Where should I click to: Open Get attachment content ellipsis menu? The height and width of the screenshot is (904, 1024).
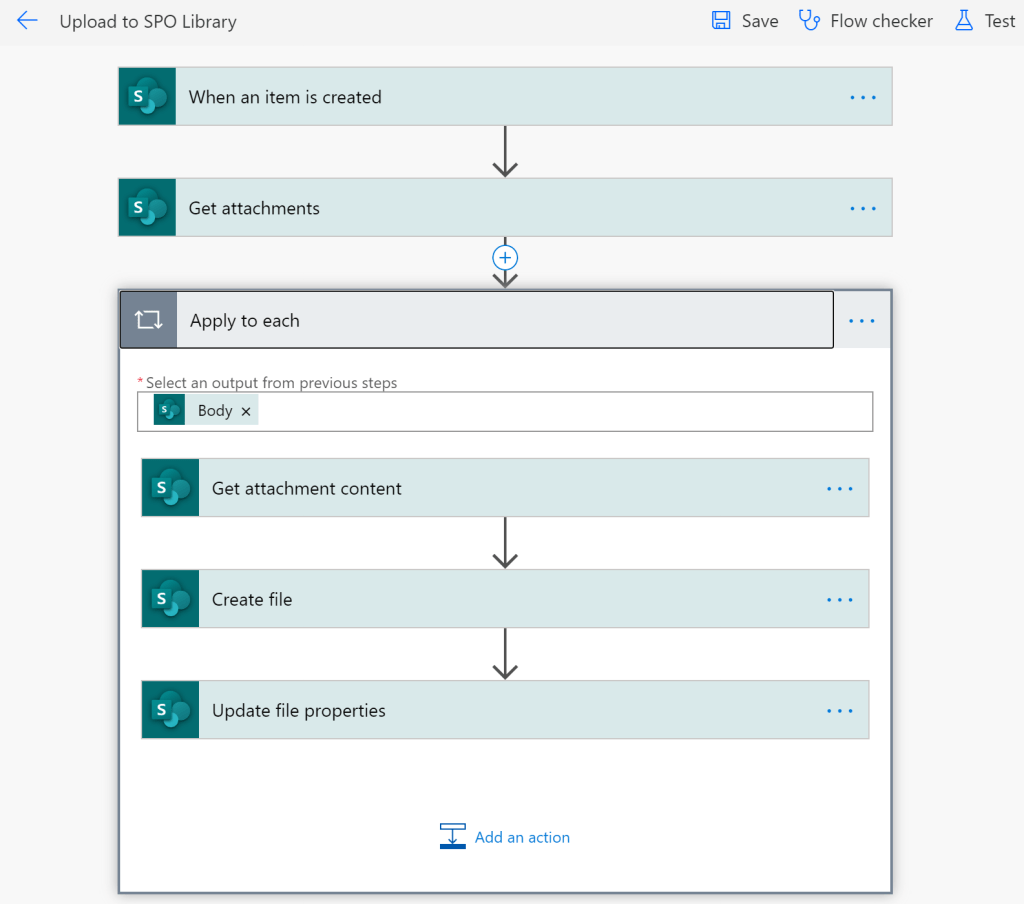pyautogui.click(x=839, y=489)
